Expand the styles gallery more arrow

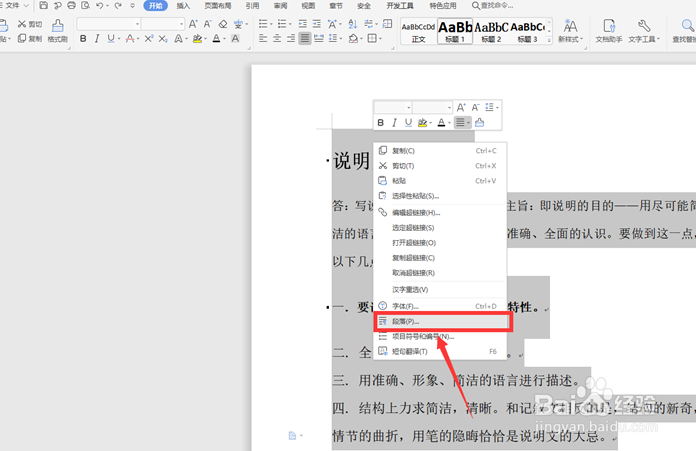coord(549,40)
